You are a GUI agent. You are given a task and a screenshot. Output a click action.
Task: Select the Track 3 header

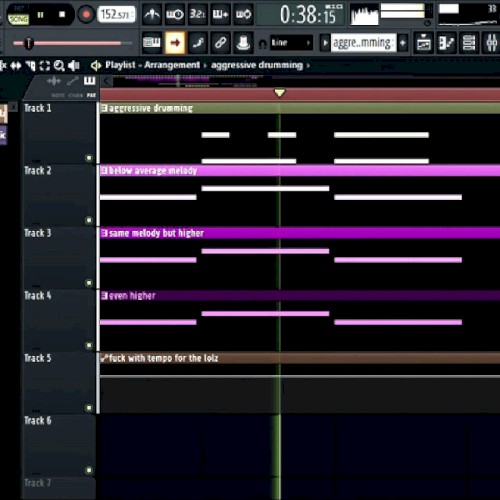[59, 258]
